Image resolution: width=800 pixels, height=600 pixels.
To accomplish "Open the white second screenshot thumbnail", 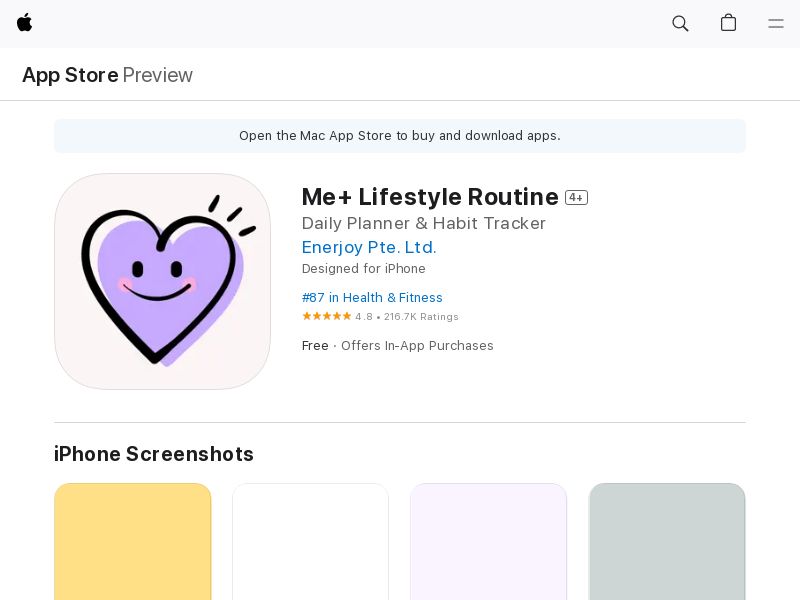I will coord(310,541).
